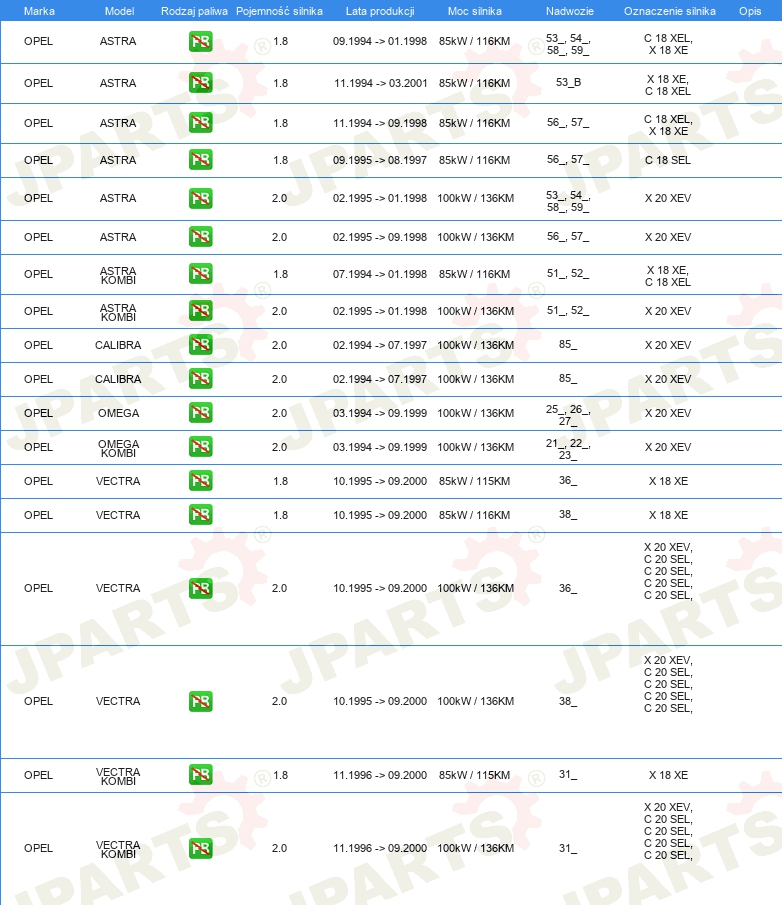Select the OPEL brand cell in the 53_B row
The image size is (782, 905).
click(x=38, y=83)
